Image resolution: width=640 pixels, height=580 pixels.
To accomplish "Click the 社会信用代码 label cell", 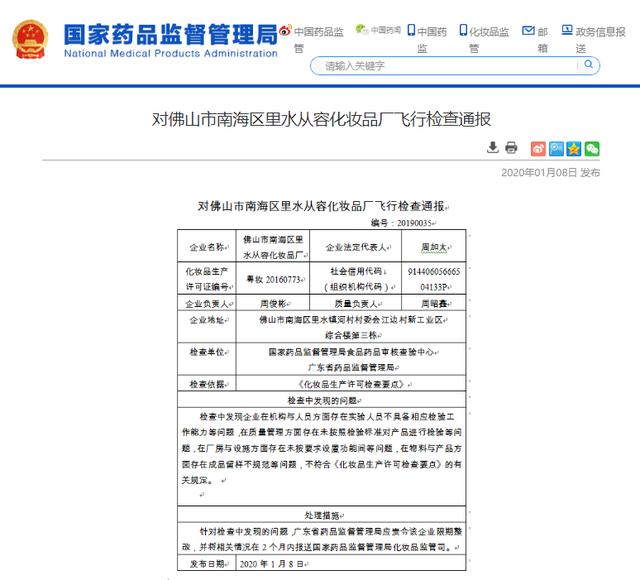I will (x=356, y=278).
